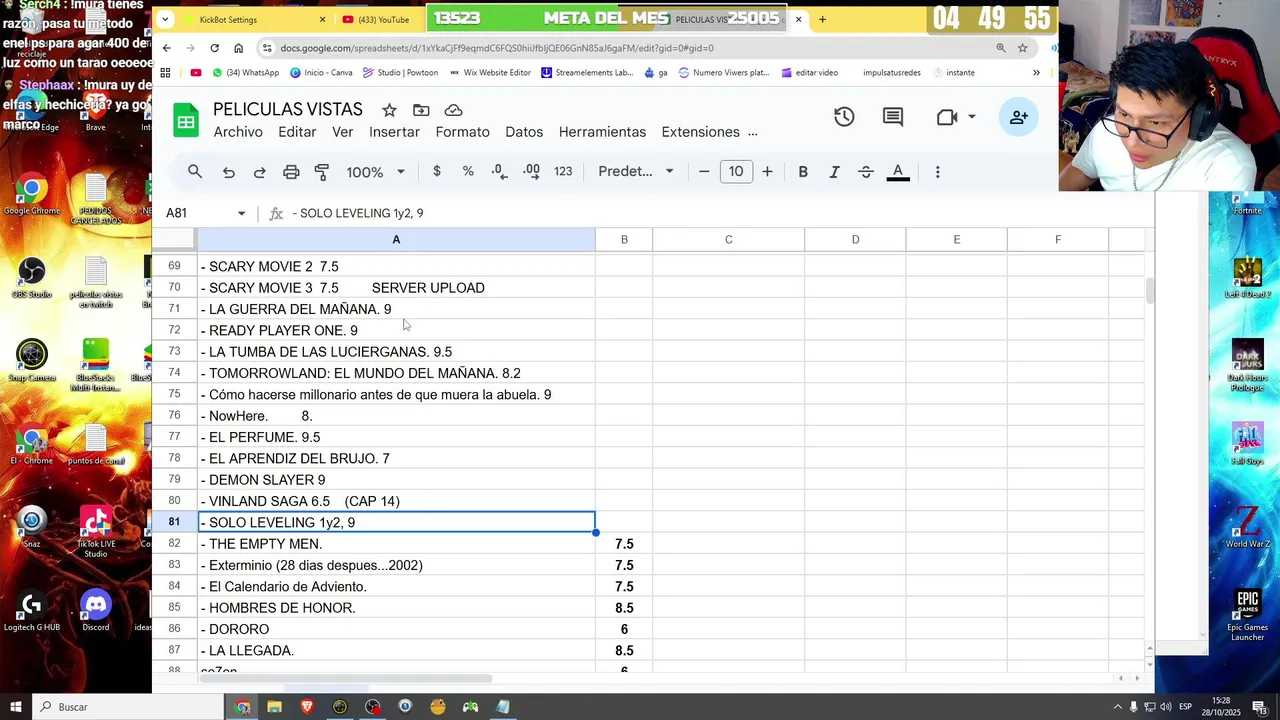The height and width of the screenshot is (720, 1280).
Task: Format as currency dollar sign
Action: click(x=437, y=172)
